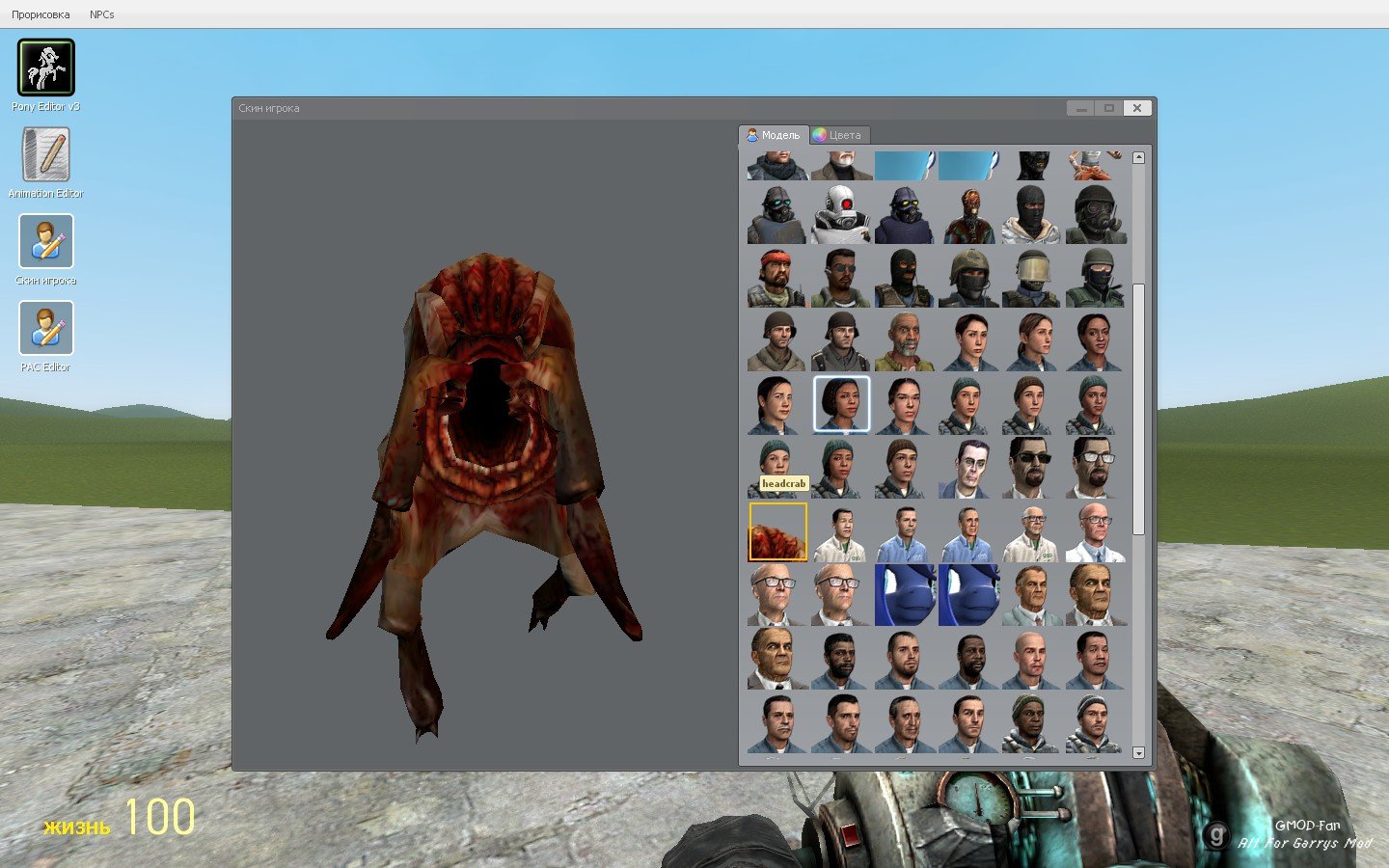Select the Breen model in light suit

coord(1032,596)
